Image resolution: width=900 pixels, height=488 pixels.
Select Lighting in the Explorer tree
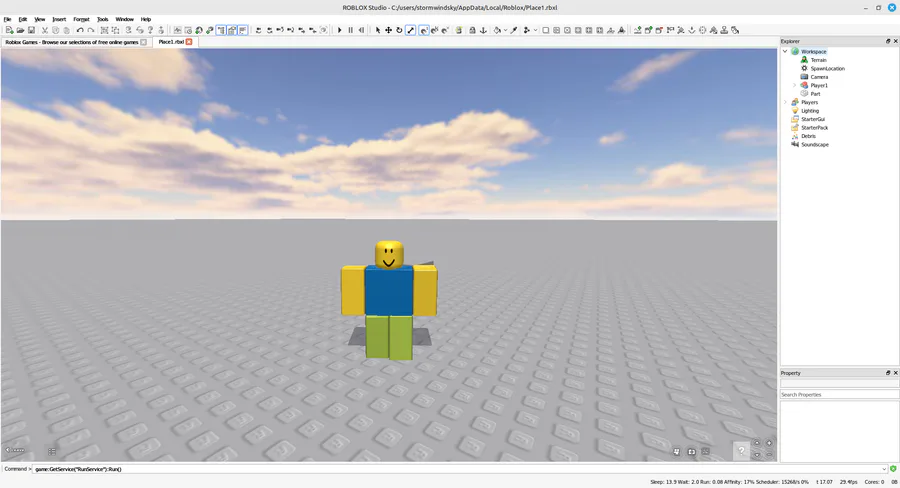coord(810,111)
